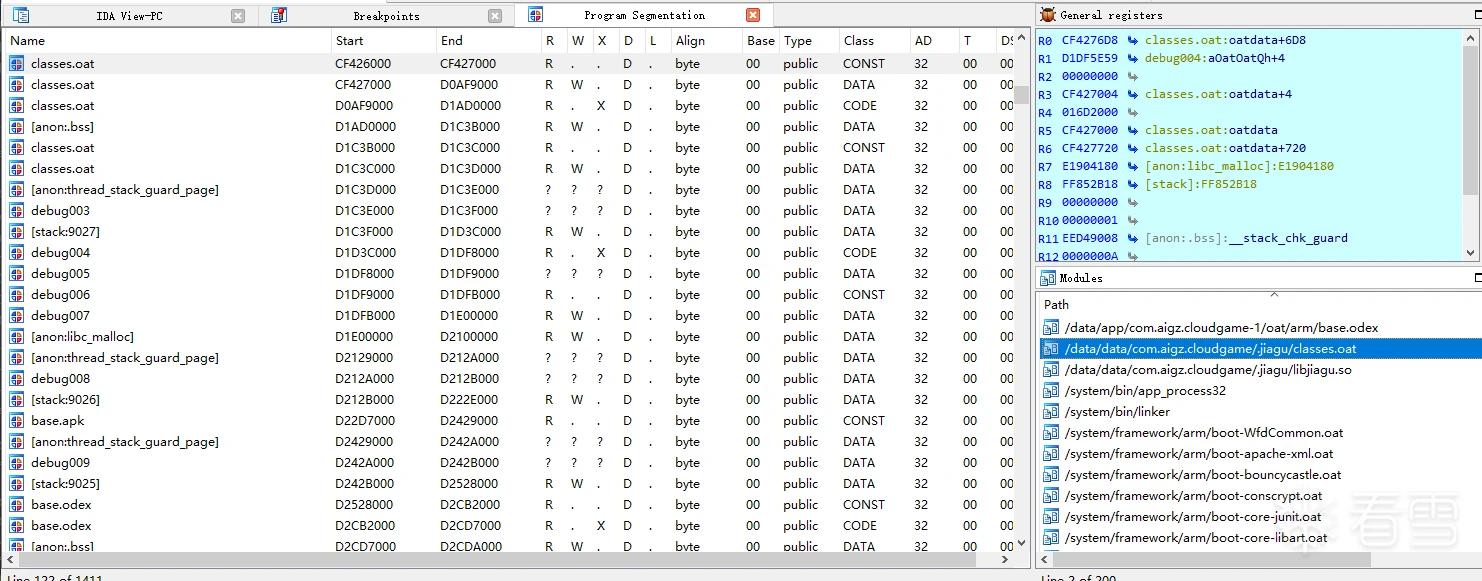The height and width of the screenshot is (581, 1482).
Task: Click start address D1DFB000 of debug007
Action: (x=365, y=316)
